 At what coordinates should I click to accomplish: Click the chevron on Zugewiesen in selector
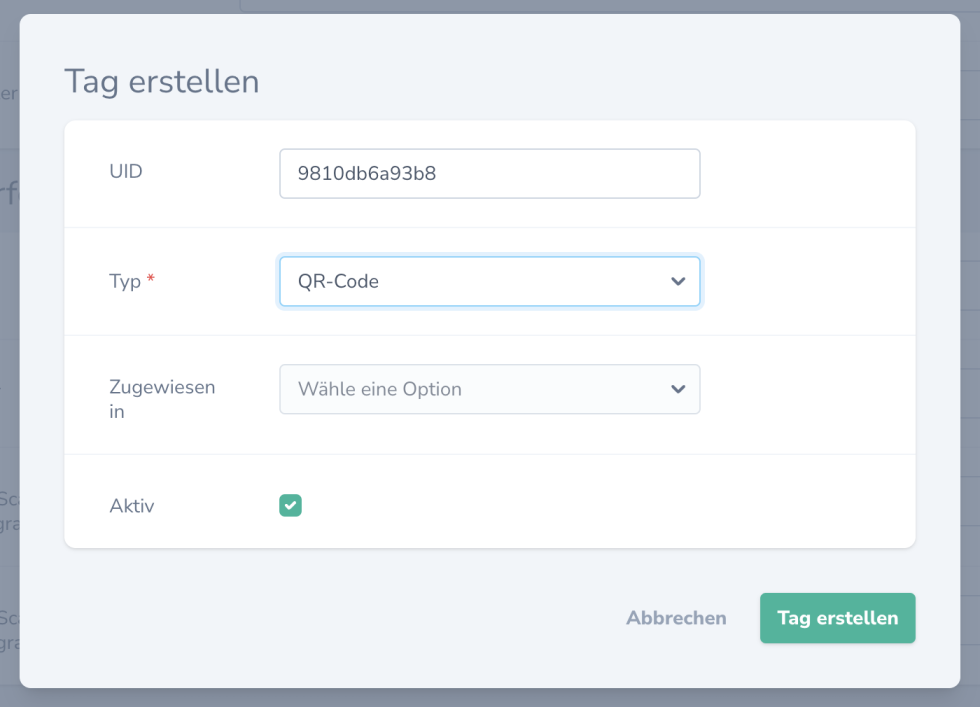click(680, 389)
